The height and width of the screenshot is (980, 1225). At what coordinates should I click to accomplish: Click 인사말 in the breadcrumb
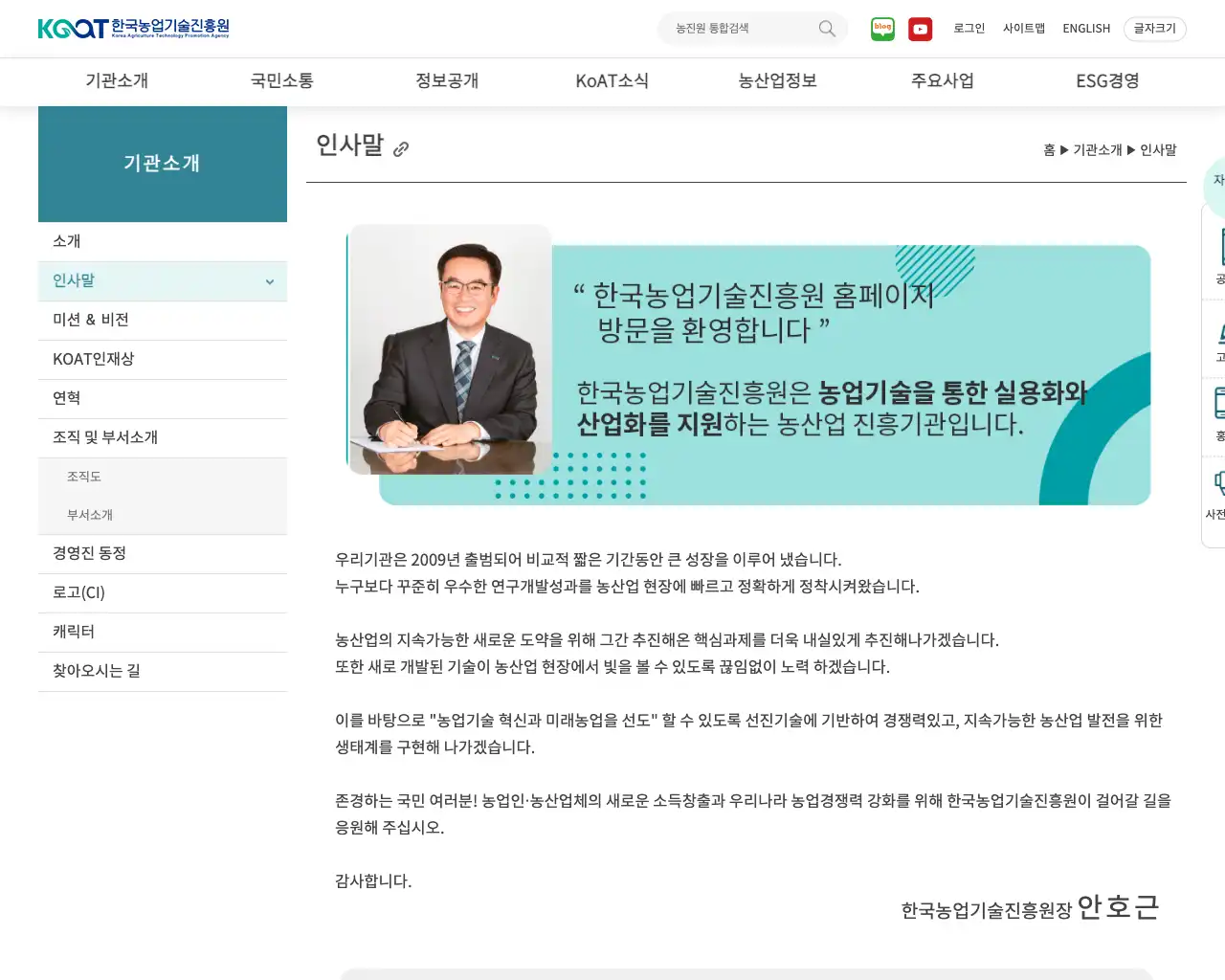[1158, 150]
